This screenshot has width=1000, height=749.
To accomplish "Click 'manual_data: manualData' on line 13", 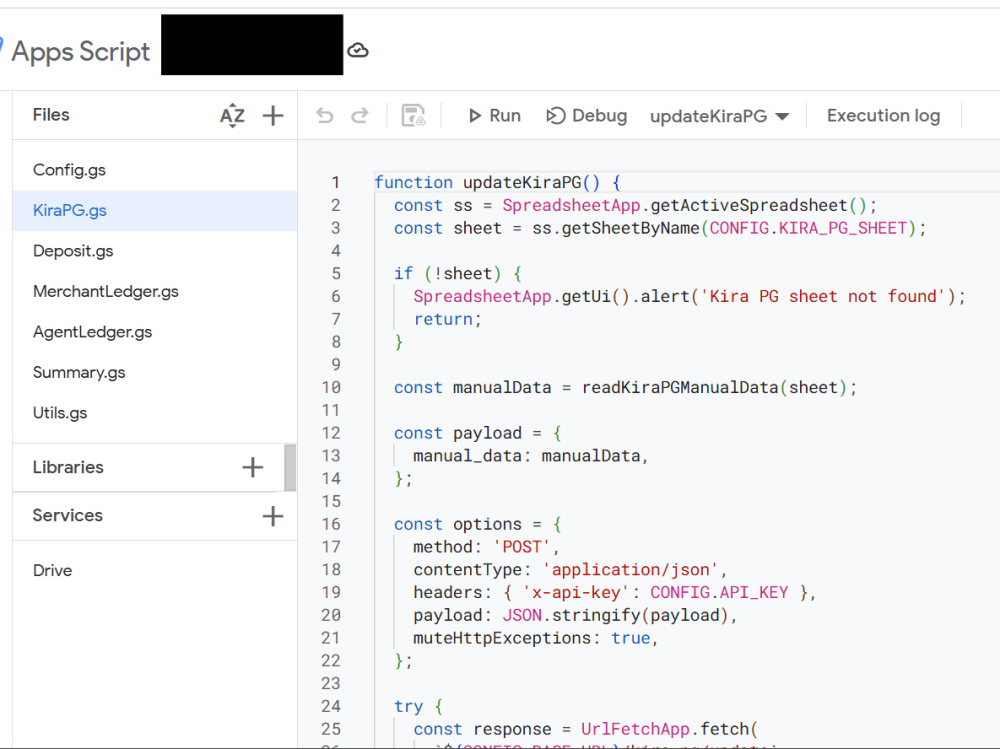I will [526, 456].
